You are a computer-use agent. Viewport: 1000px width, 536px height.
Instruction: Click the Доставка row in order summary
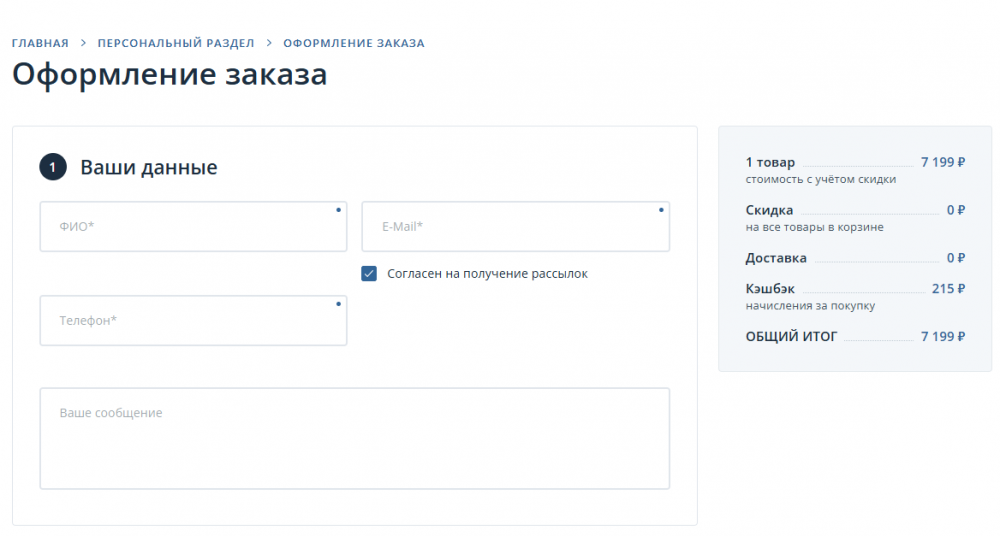[855, 258]
